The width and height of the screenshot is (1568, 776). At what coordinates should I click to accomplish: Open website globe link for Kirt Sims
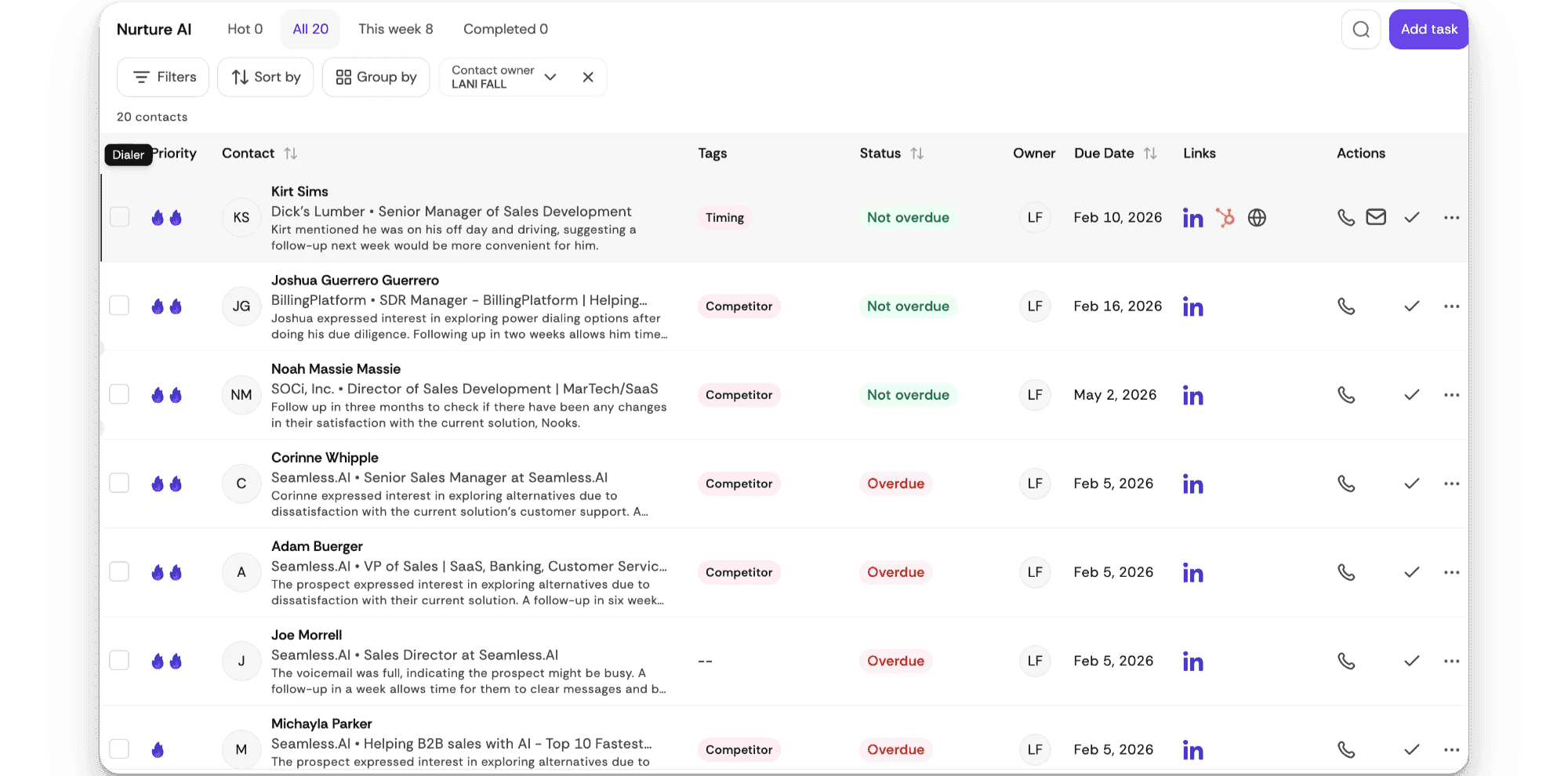[1257, 217]
